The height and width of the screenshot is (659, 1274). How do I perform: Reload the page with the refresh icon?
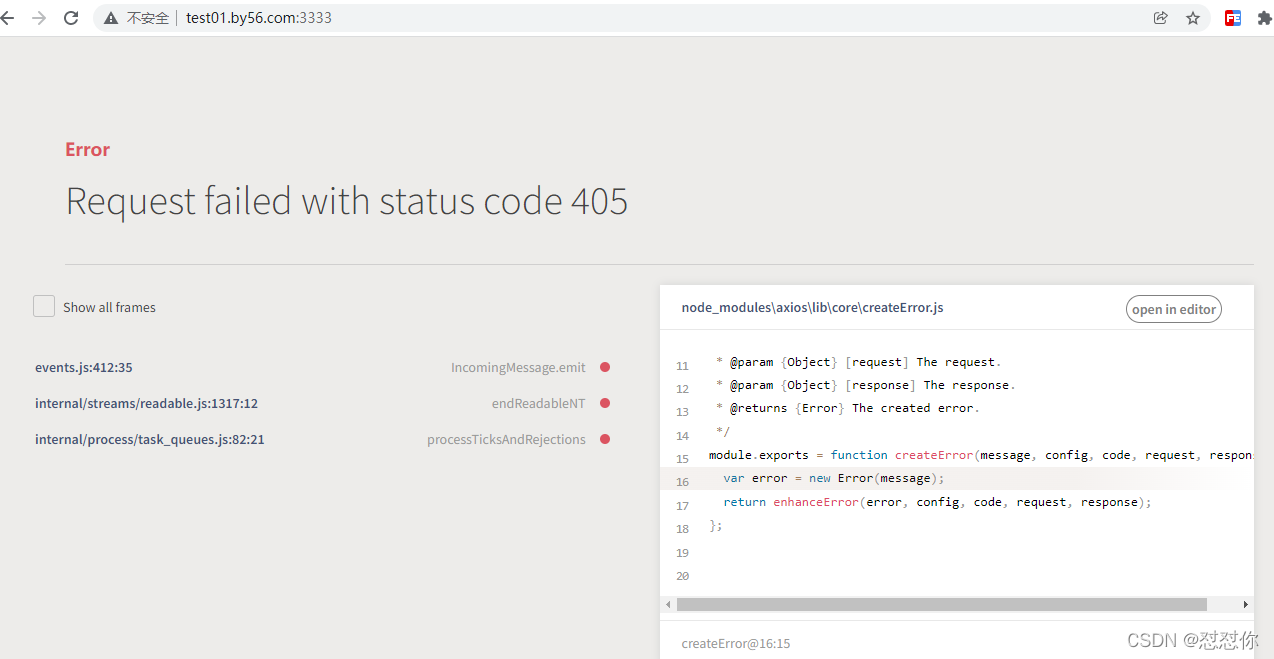71,18
